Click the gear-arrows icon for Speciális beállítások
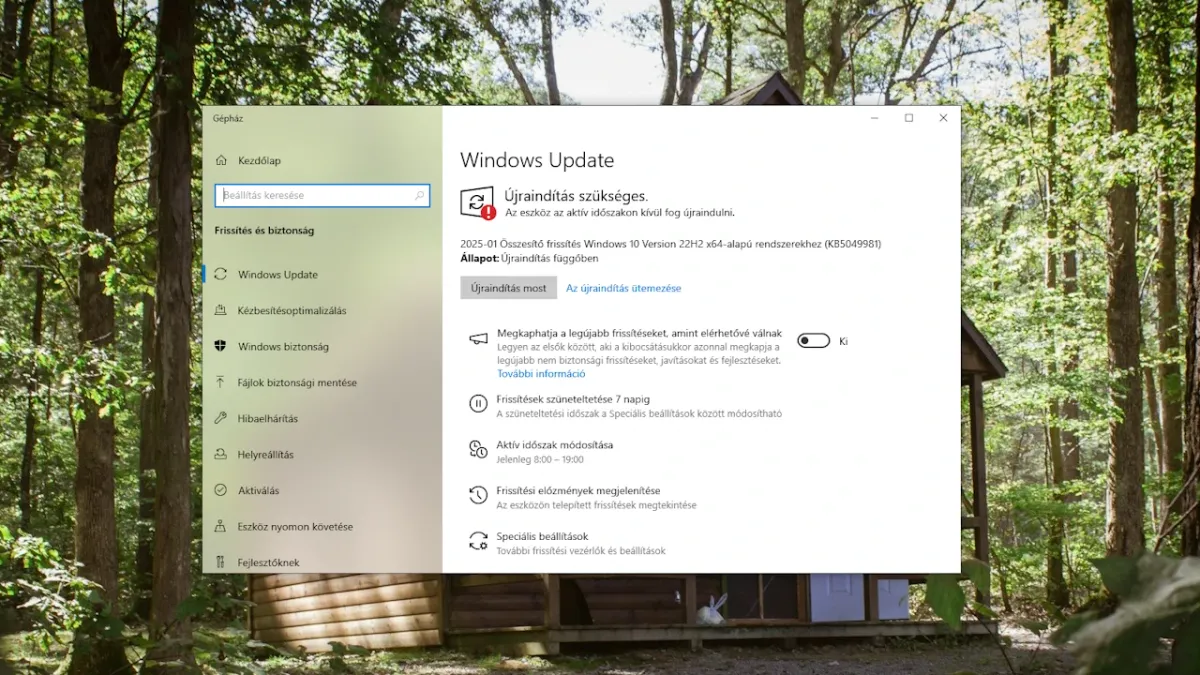 (478, 541)
